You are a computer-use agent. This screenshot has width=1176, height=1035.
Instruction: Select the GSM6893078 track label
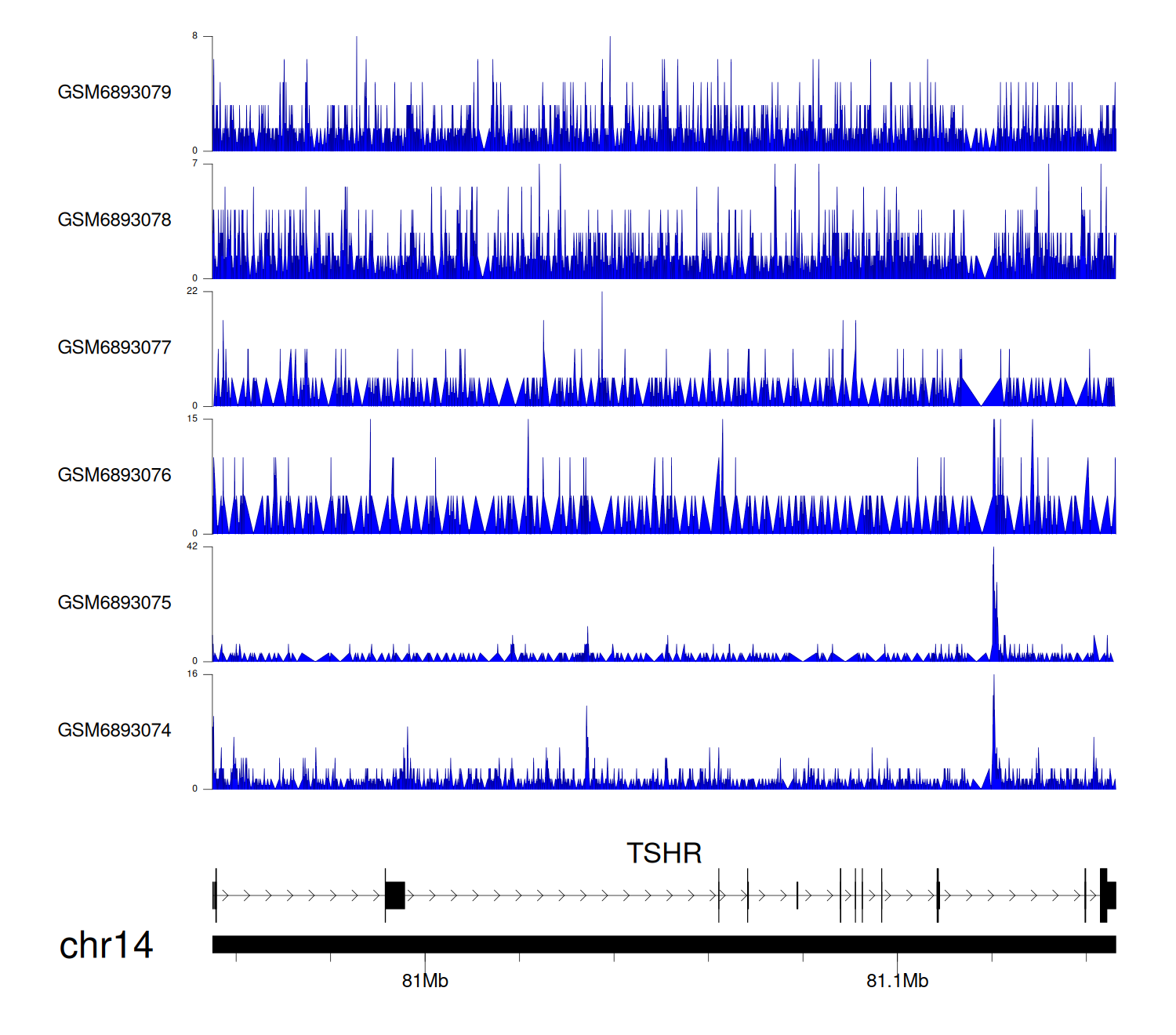click(114, 220)
